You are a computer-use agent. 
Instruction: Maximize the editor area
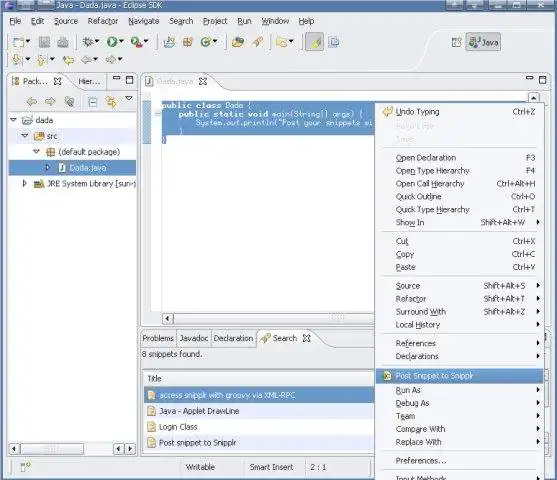pos(542,80)
